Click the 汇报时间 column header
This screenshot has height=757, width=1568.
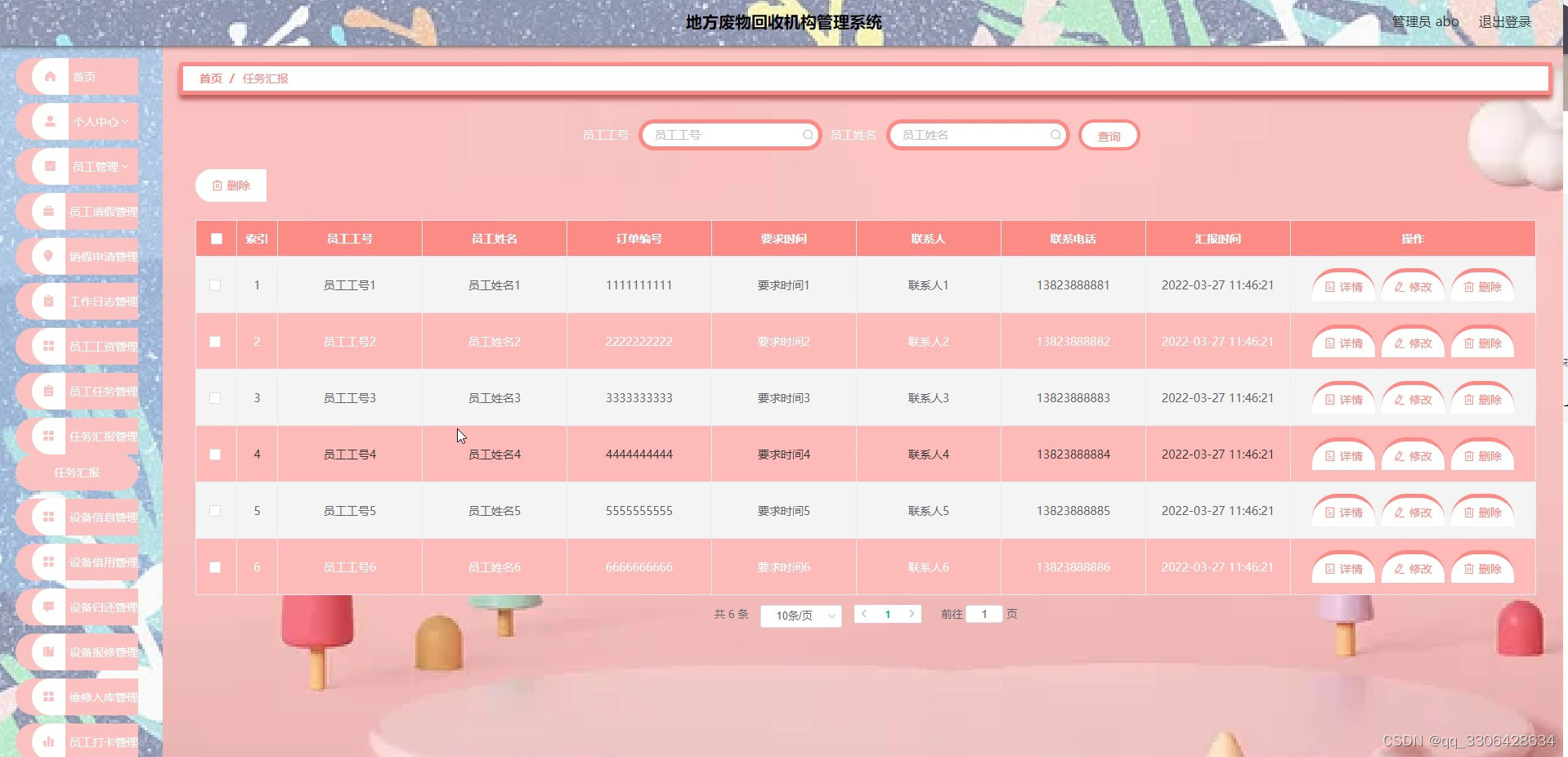[x=1218, y=239]
